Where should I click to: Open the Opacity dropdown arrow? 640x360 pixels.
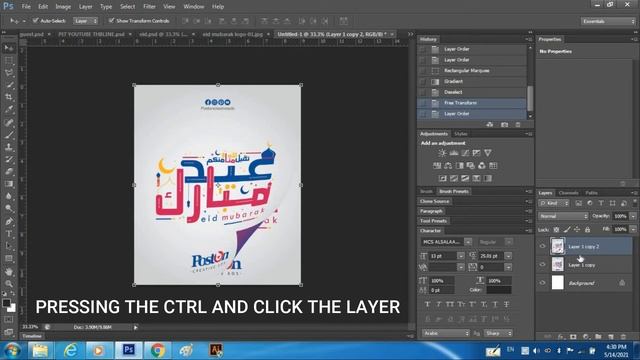click(x=633, y=216)
